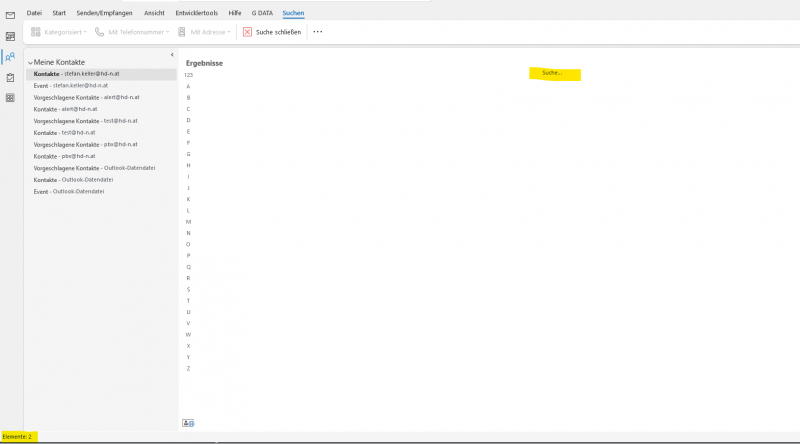Collapse the Meine Kontakte group
Viewport: 800px width, 444px height.
(x=30, y=63)
